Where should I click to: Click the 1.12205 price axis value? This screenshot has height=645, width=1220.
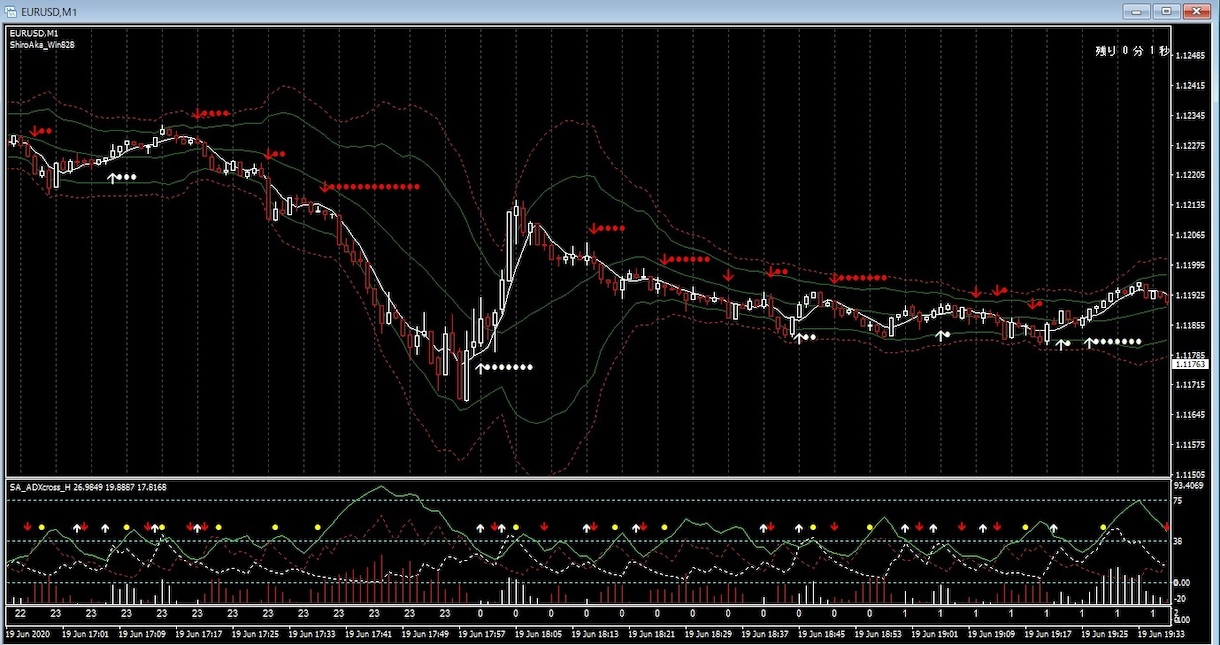coord(1192,176)
